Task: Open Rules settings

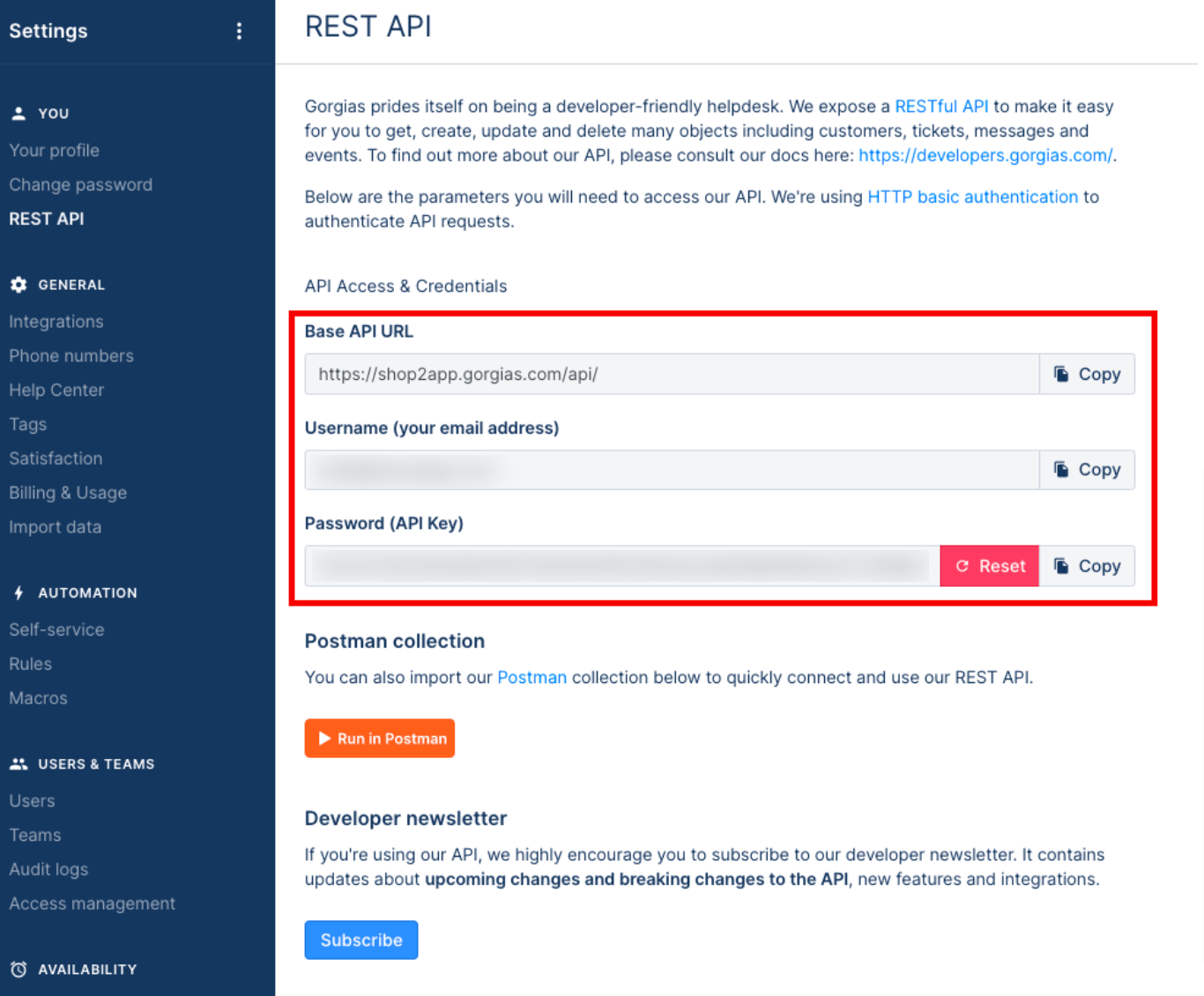Action: 31,664
